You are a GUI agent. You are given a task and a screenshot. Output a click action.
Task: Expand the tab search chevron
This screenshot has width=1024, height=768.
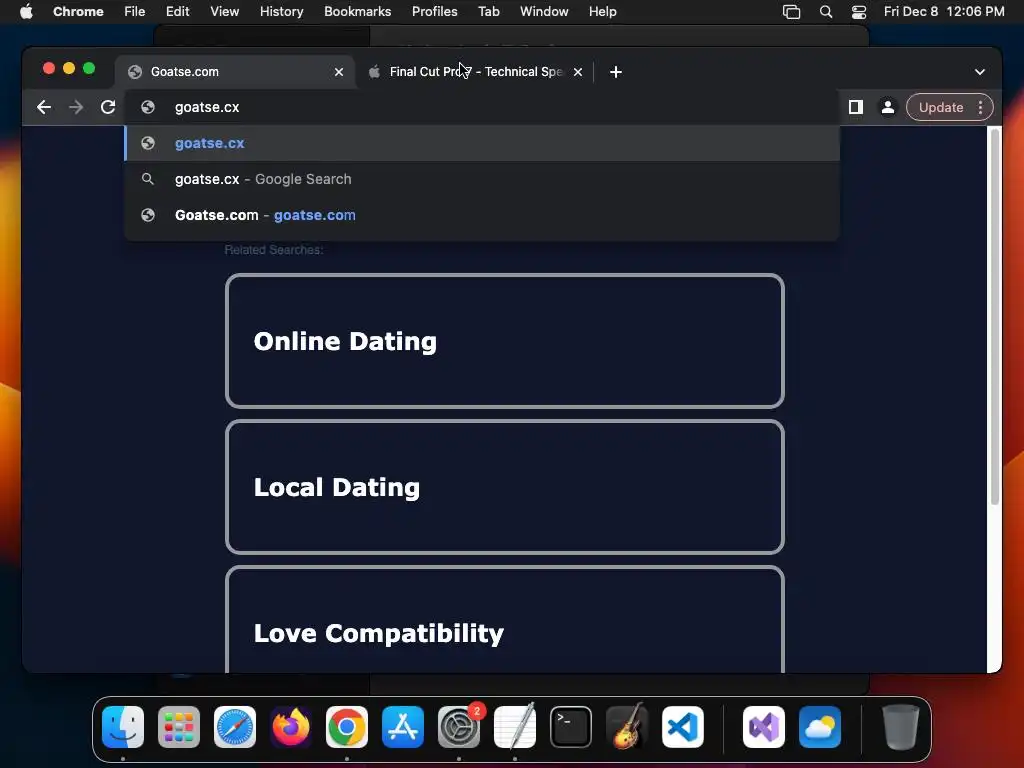point(980,72)
